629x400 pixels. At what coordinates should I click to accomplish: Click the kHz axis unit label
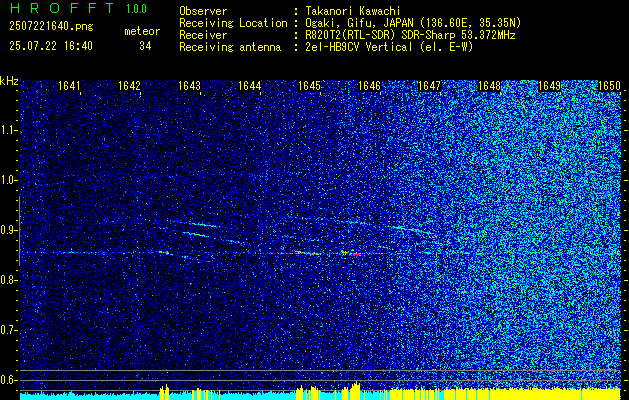(x=9, y=81)
